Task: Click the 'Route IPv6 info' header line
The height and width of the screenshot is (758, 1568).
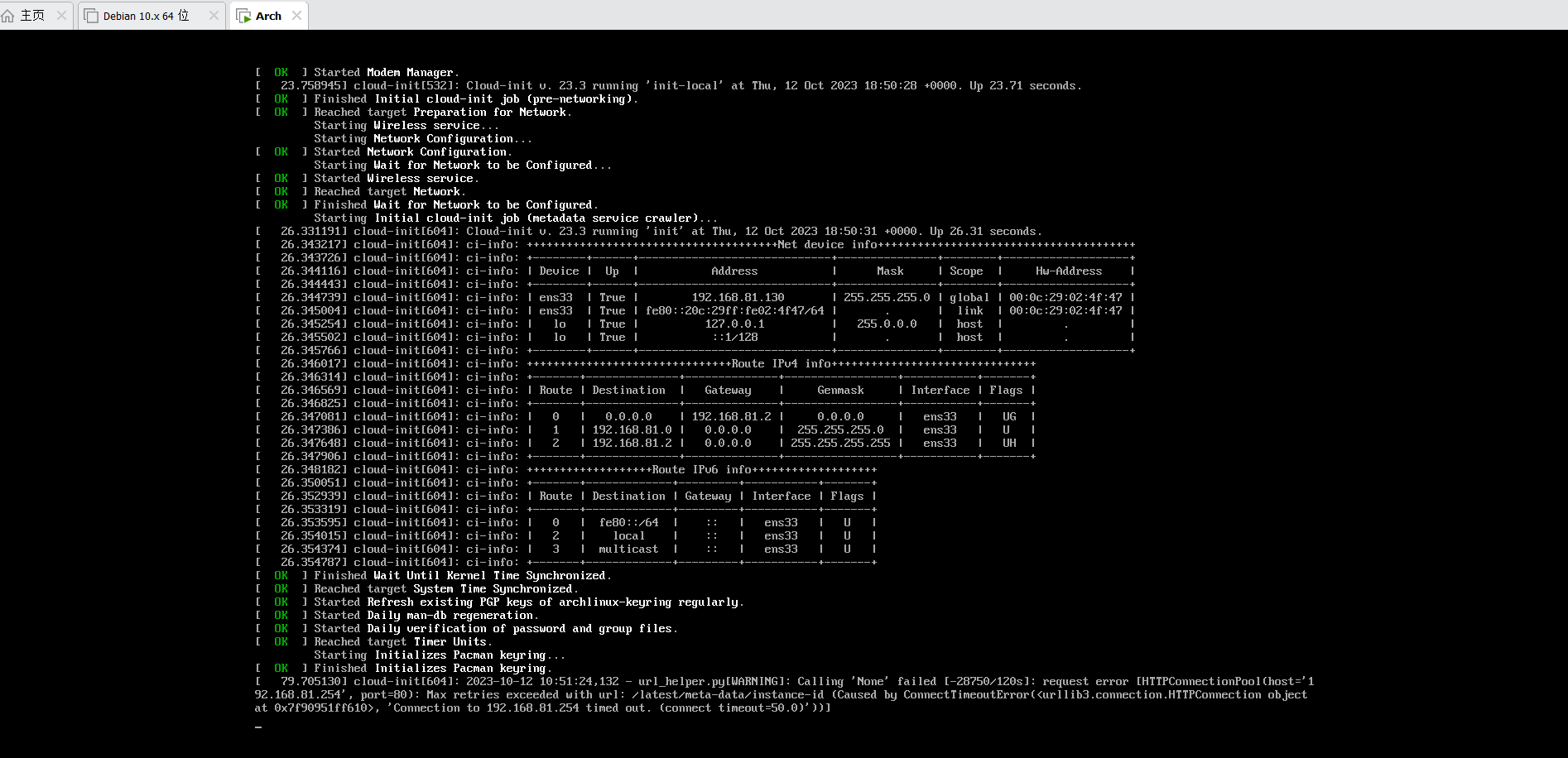Action: [x=701, y=470]
